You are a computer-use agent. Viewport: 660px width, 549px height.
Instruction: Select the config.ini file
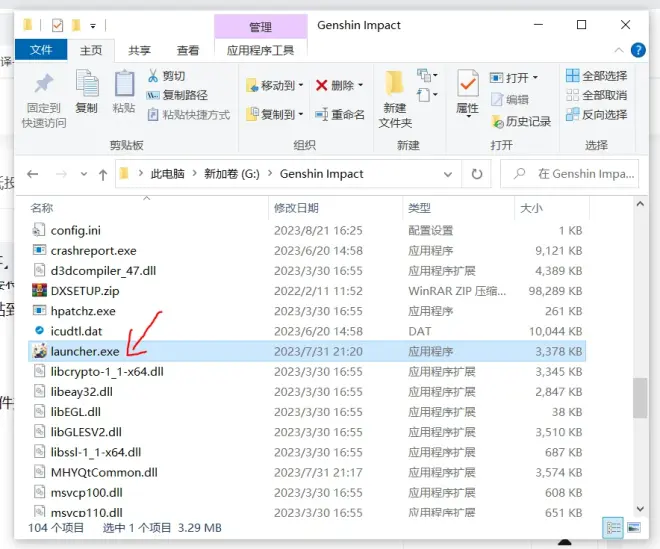pyautogui.click(x=307, y=230)
